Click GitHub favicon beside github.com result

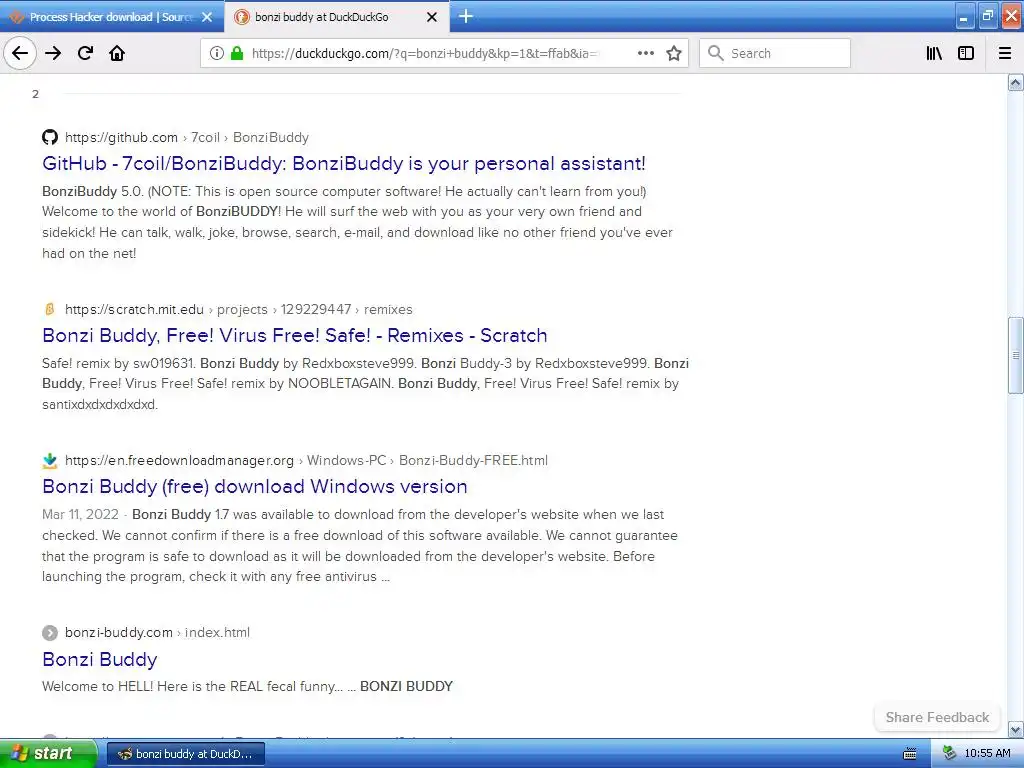click(50, 137)
